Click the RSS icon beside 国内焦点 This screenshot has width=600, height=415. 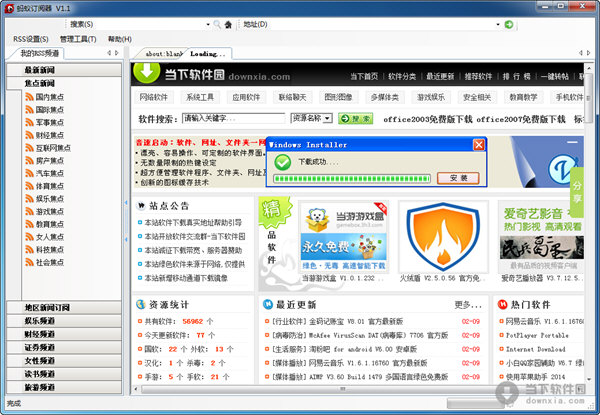29,97
